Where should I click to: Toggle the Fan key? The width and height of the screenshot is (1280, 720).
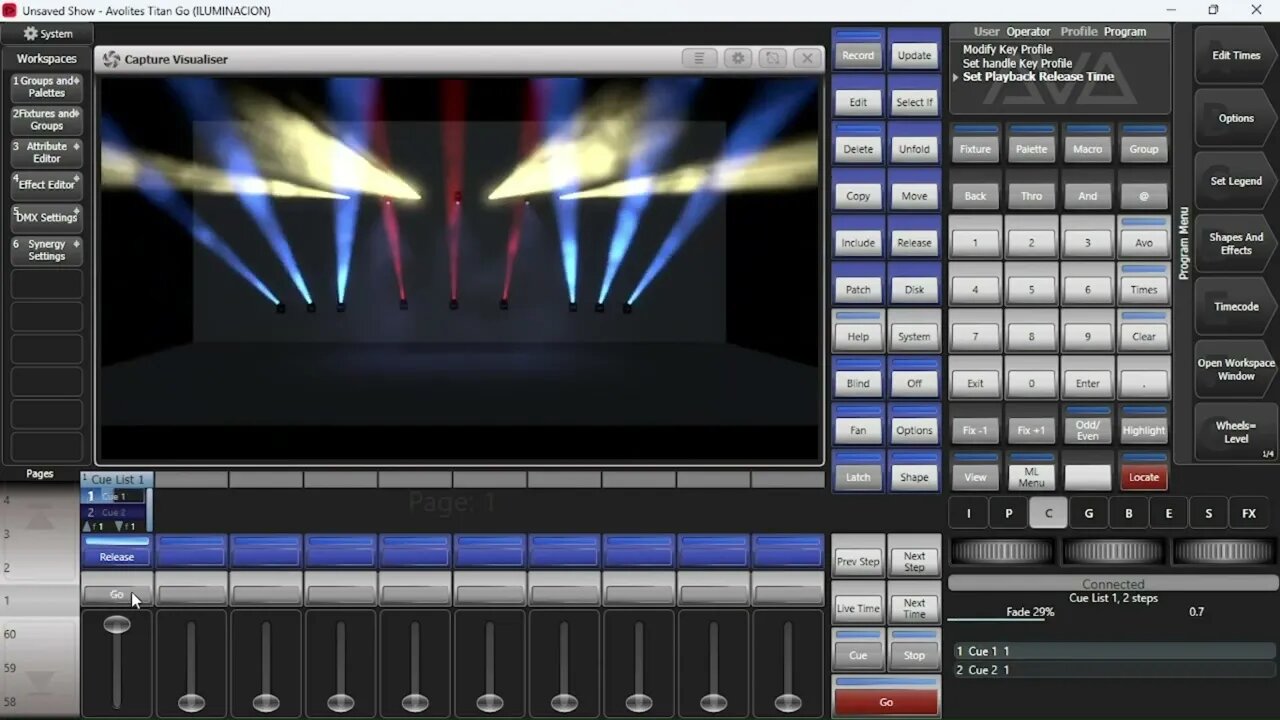coord(858,424)
